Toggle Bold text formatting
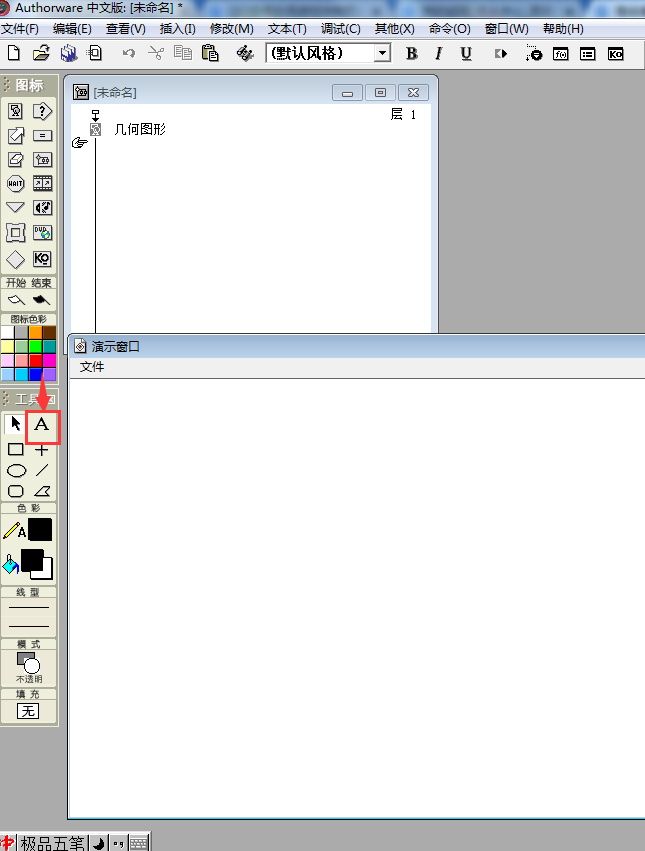 point(411,54)
